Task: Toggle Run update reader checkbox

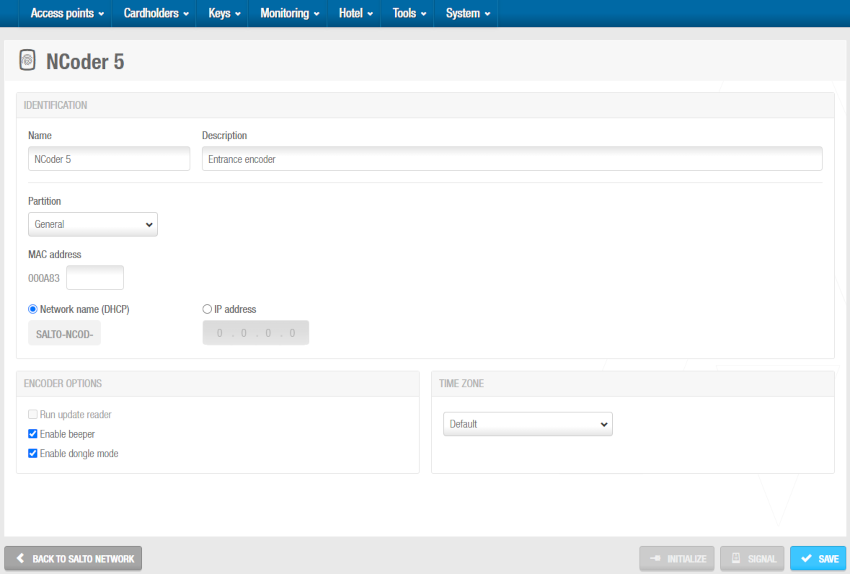Action: [33, 414]
